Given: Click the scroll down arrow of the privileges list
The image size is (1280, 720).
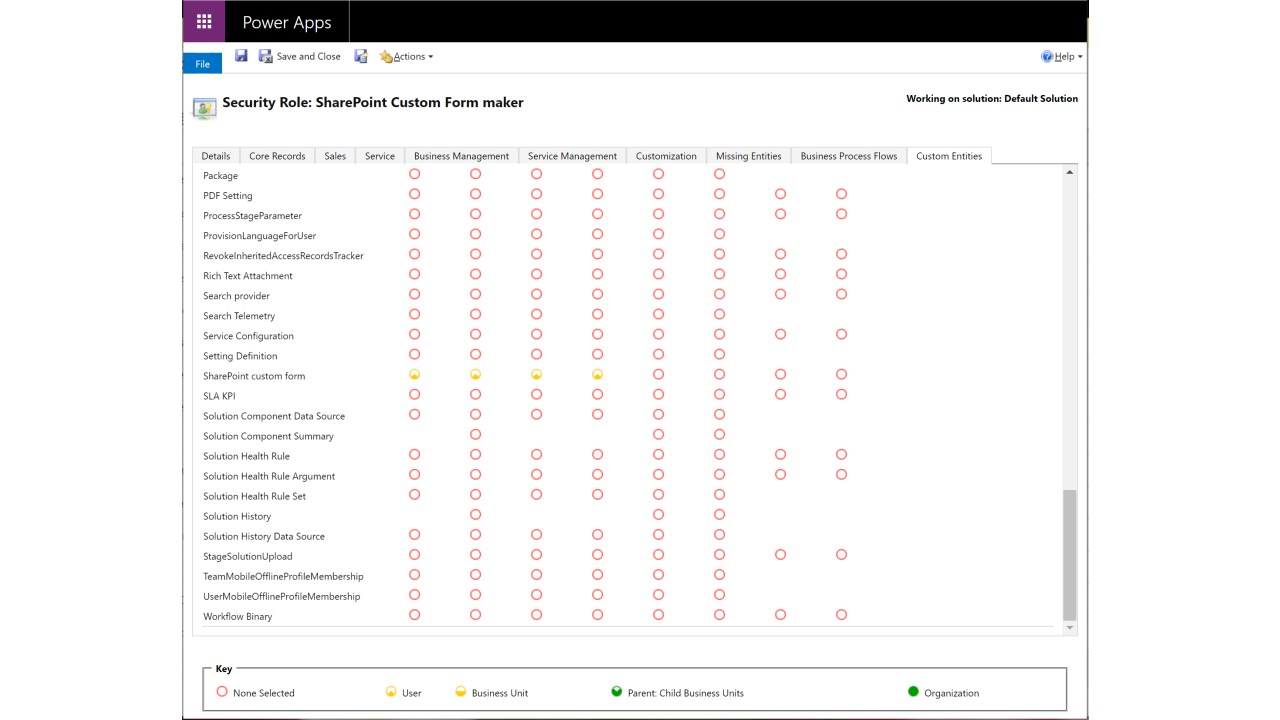Looking at the screenshot, I should point(1070,628).
